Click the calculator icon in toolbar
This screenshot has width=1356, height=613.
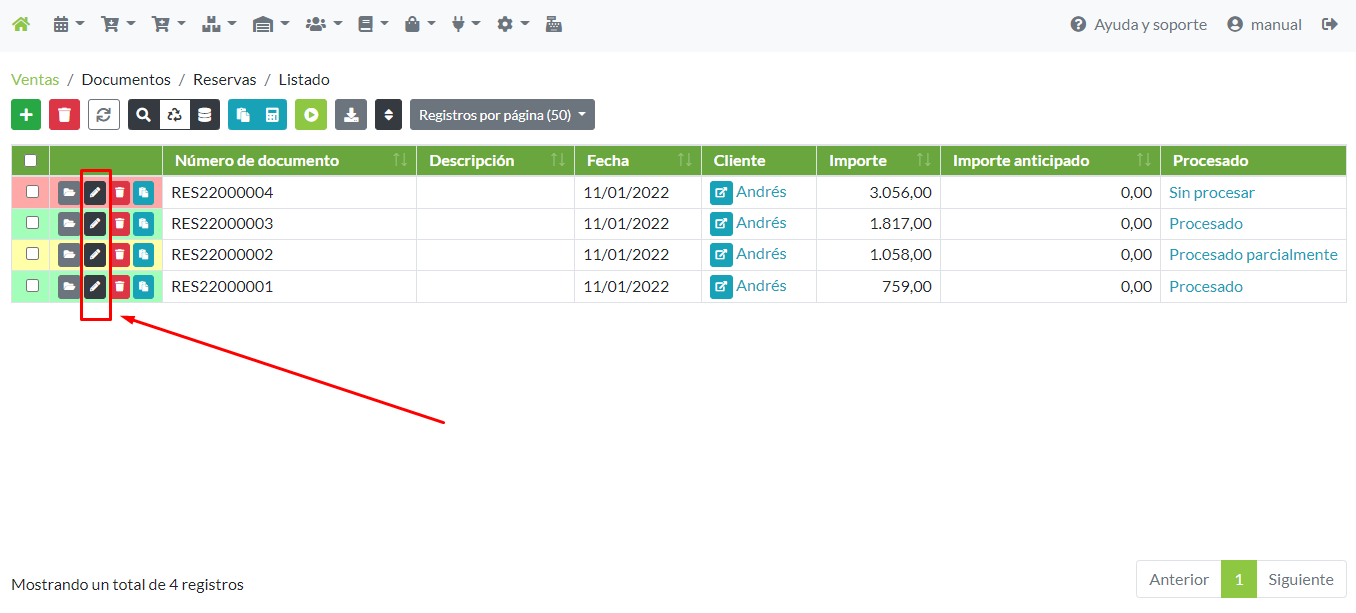(x=272, y=115)
